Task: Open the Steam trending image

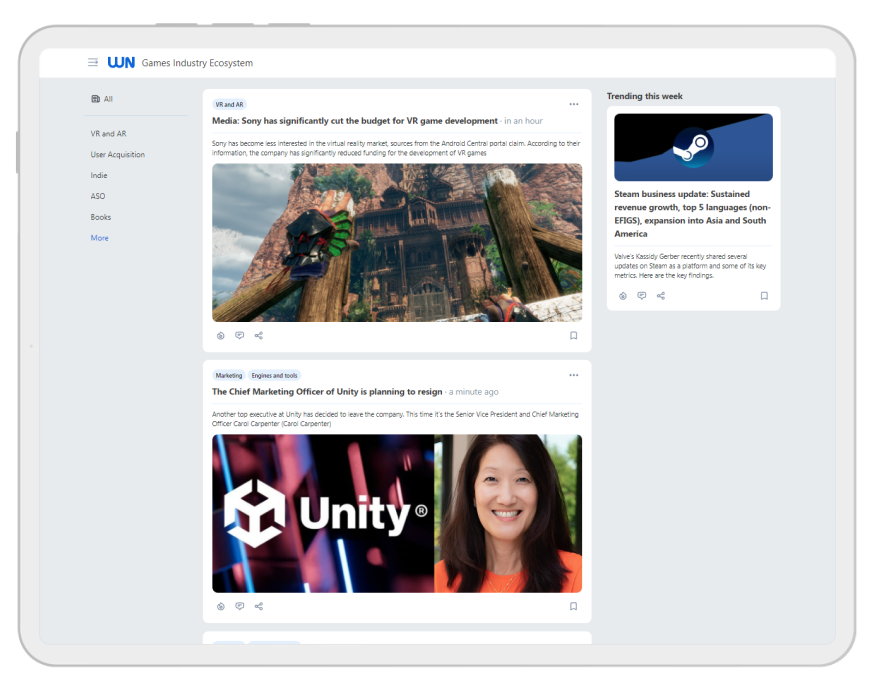Action: pyautogui.click(x=693, y=147)
